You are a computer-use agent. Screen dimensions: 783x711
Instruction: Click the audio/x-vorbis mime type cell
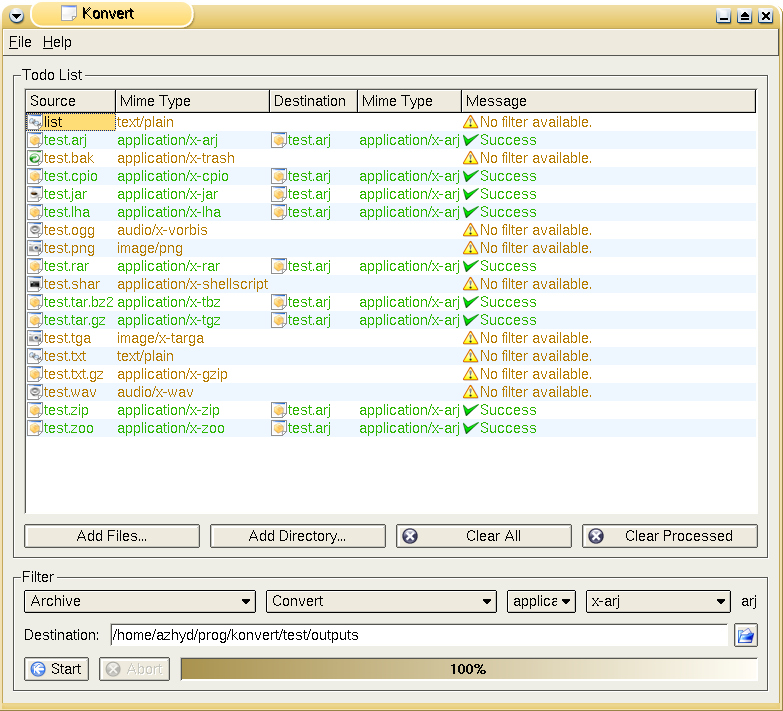click(x=162, y=230)
